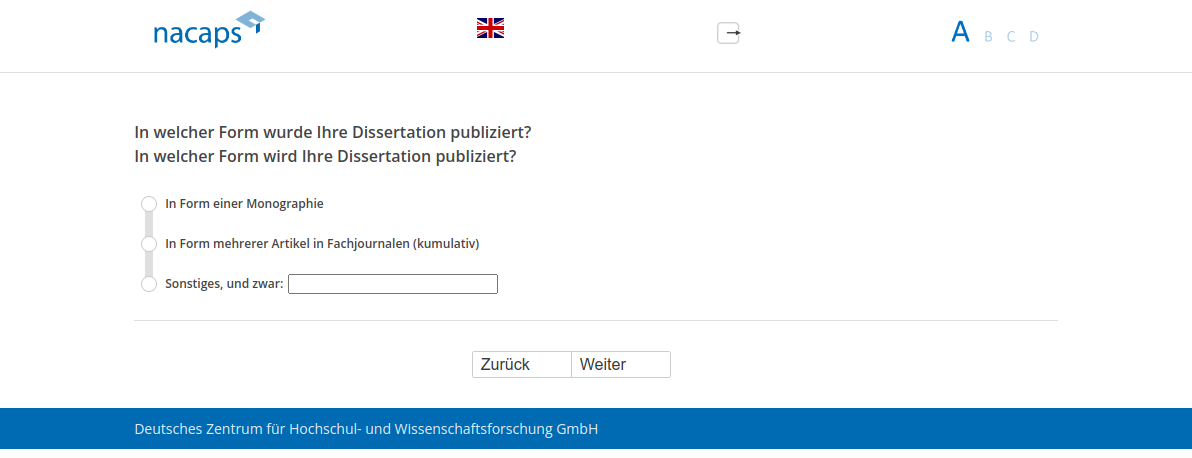Screen dimensions: 1192x458
Task: Choose font size option B
Action: click(x=988, y=37)
